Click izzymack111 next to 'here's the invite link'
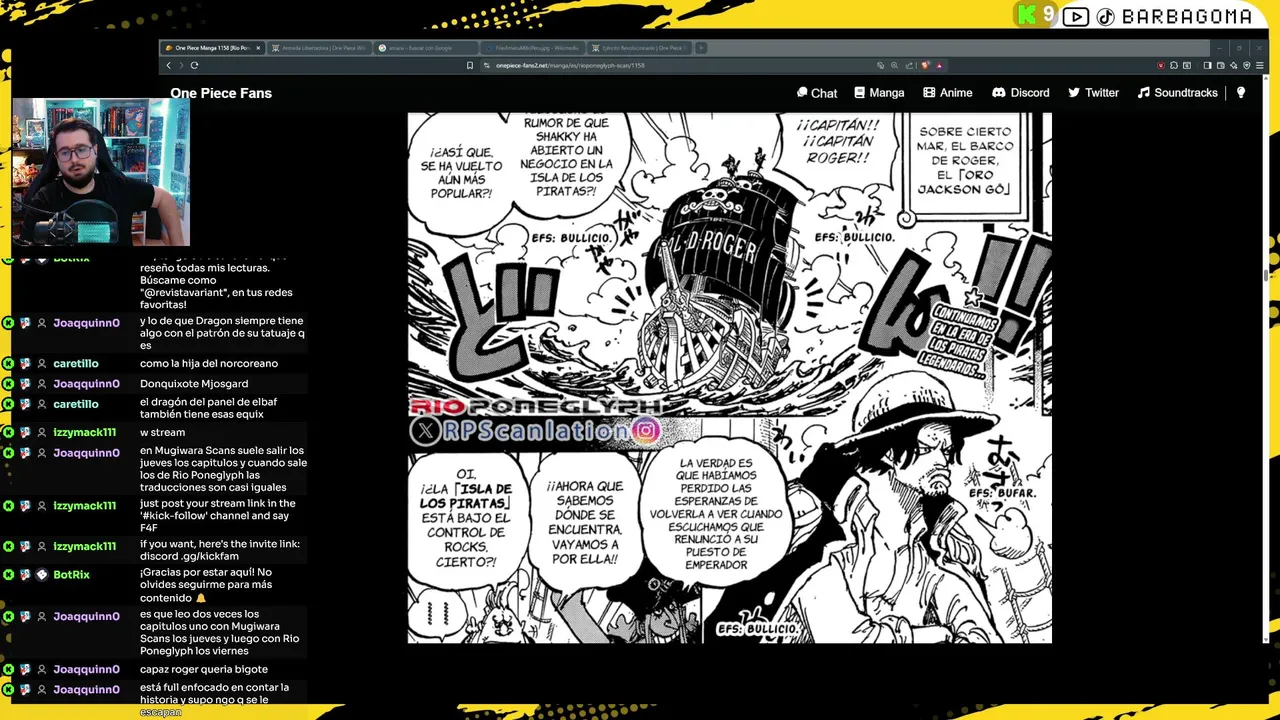Image resolution: width=1280 pixels, height=720 pixels. [x=84, y=546]
